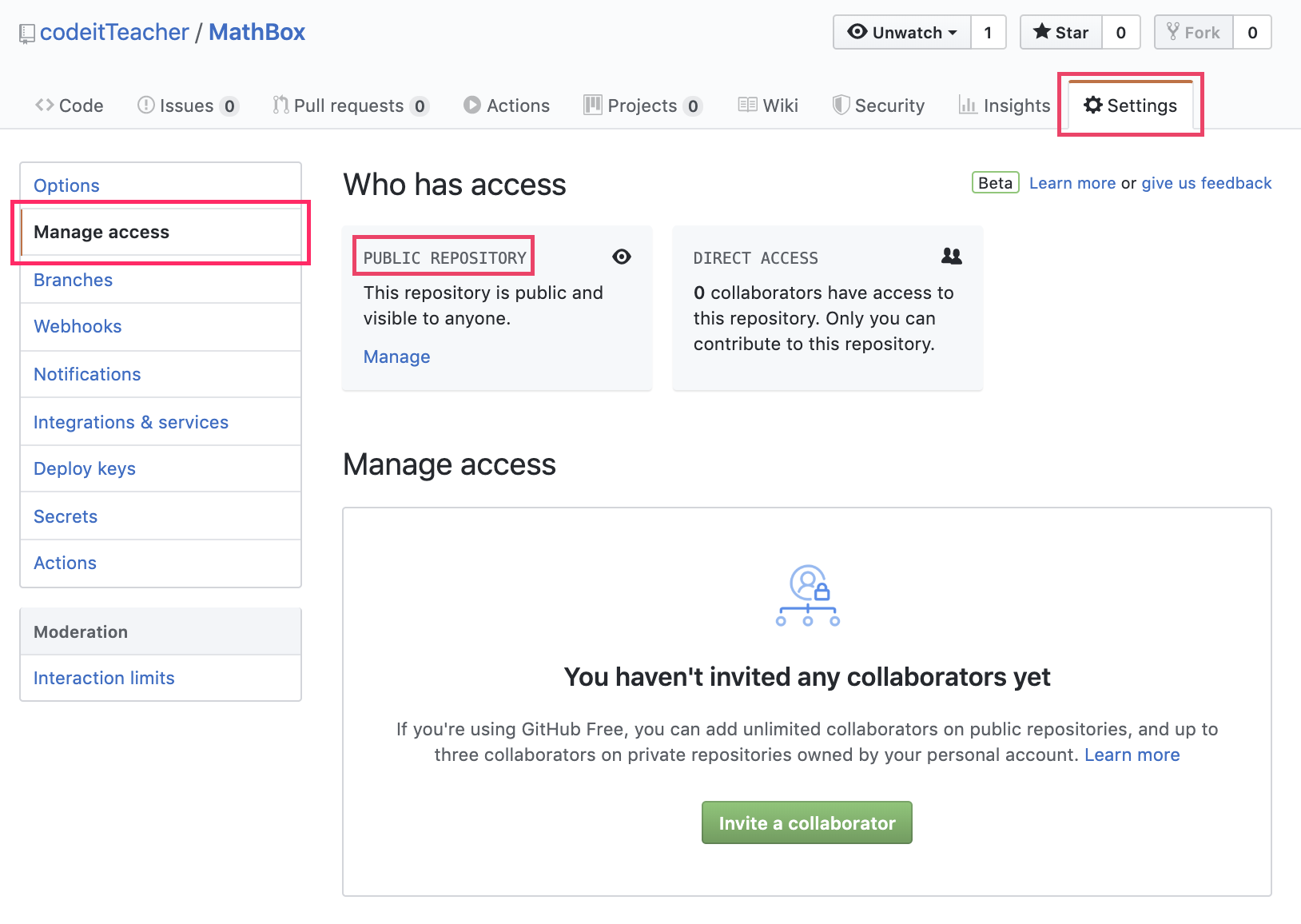This screenshot has width=1301, height=924.
Task: Click the eye icon in Unwatch button
Action: (x=857, y=31)
